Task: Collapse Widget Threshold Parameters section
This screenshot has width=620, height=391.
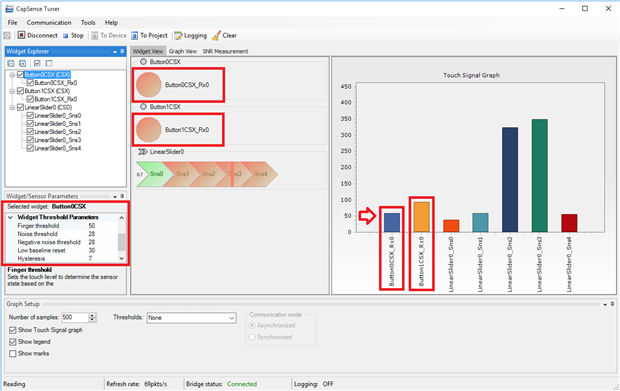Action: click(10, 217)
